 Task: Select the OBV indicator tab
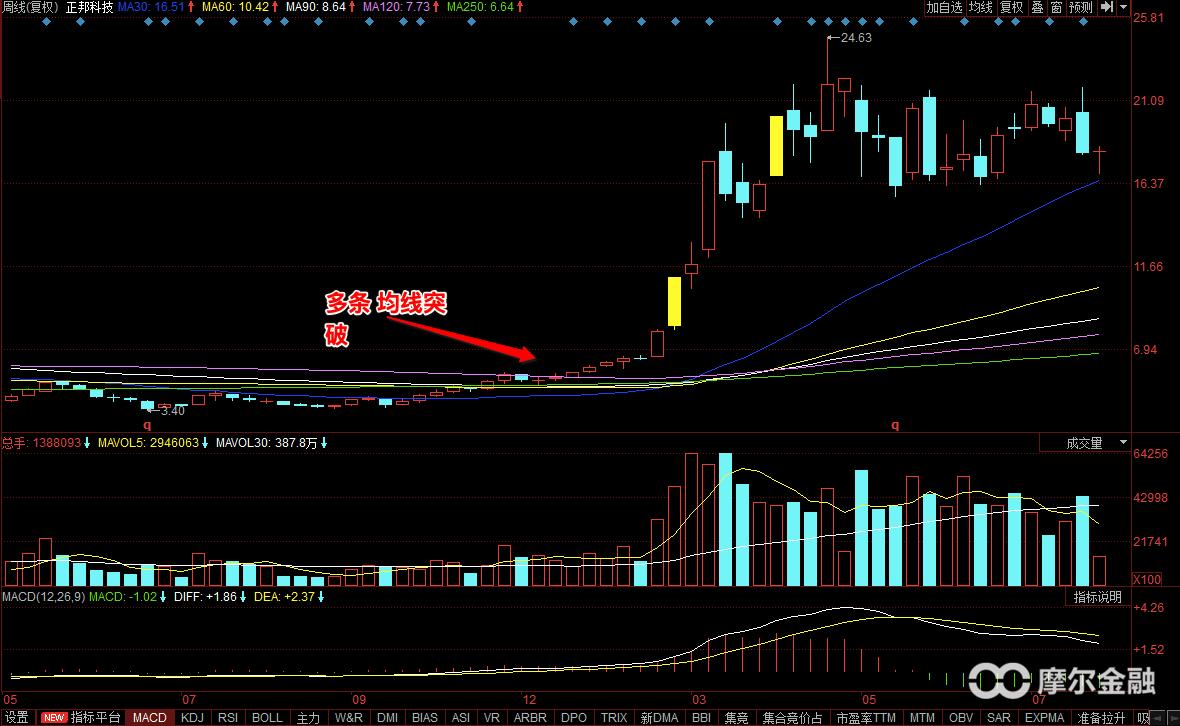point(961,718)
